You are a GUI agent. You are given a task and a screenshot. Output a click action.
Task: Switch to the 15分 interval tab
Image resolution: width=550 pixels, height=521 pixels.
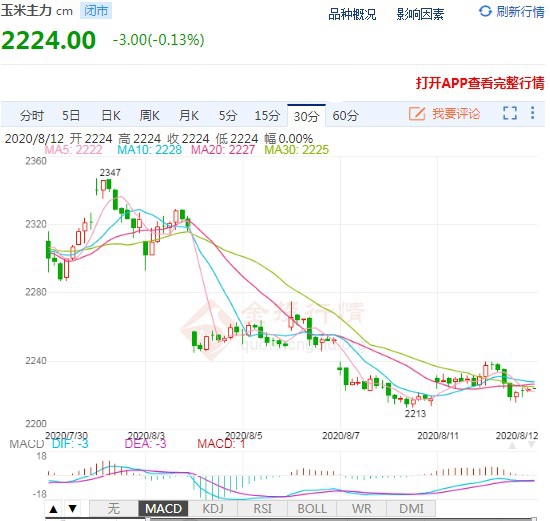tap(267, 115)
